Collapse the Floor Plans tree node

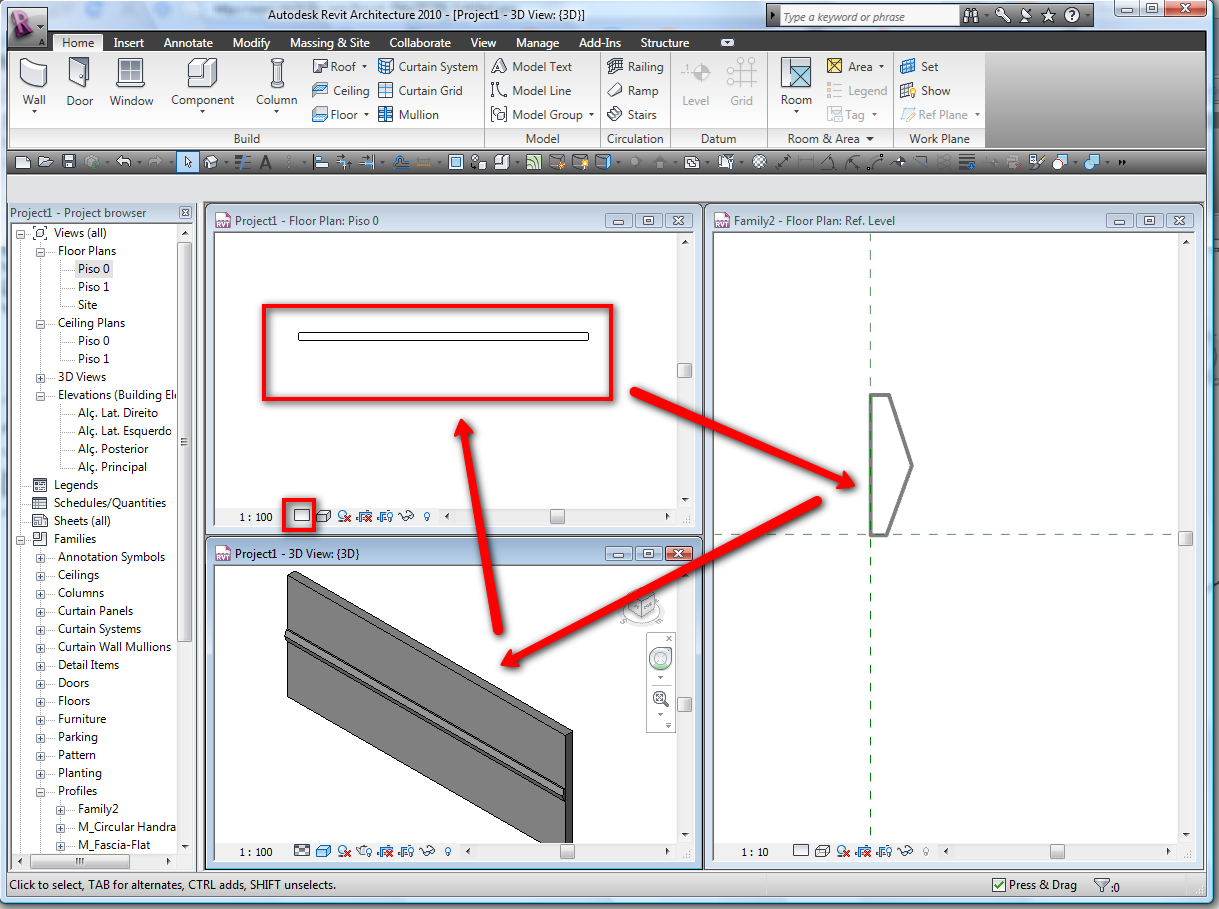pyautogui.click(x=41, y=251)
